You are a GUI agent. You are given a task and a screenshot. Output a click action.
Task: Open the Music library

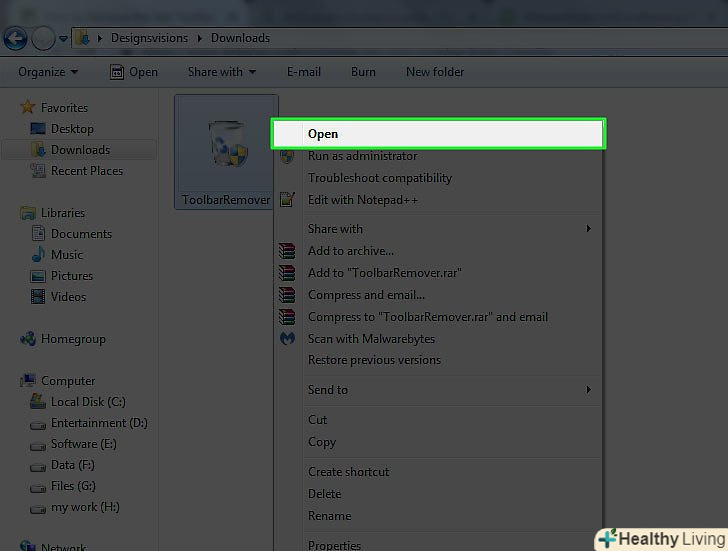pyautogui.click(x=67, y=255)
